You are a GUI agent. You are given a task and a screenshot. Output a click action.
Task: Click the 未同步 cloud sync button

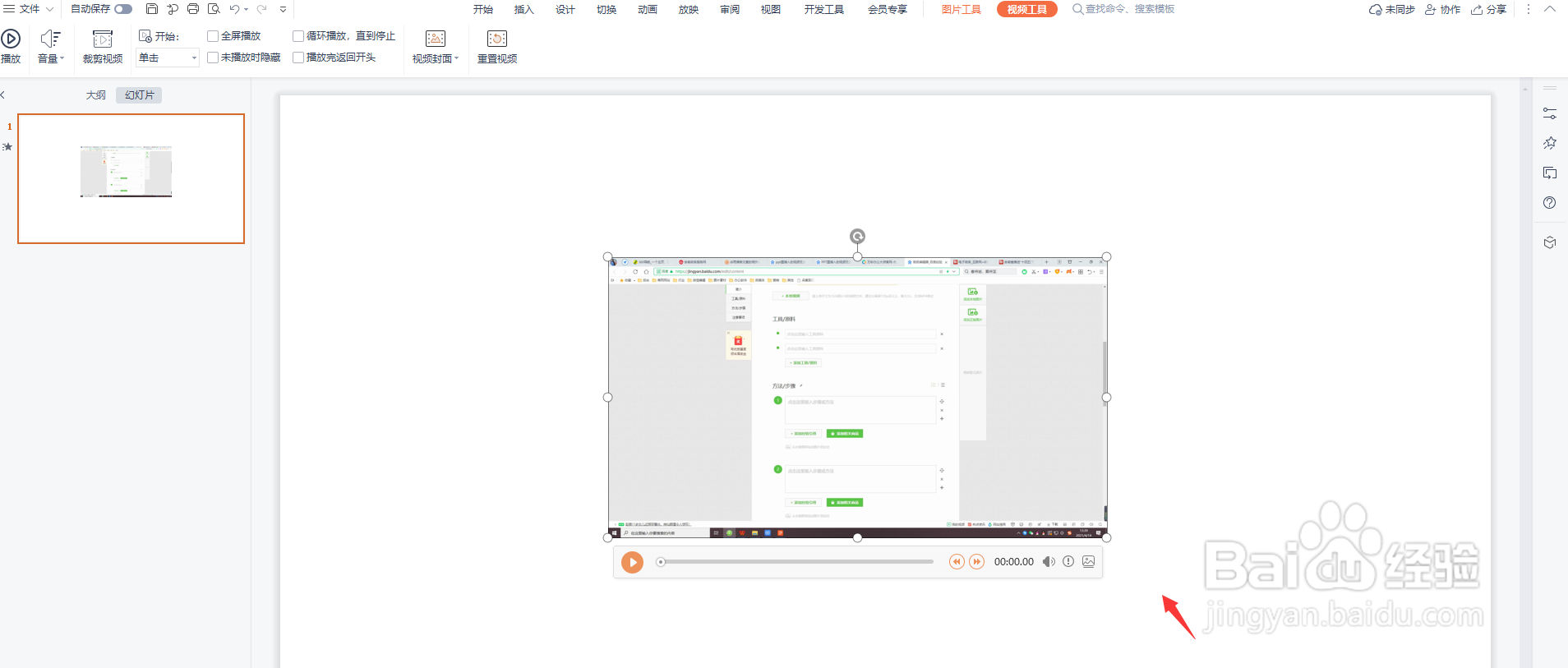1392,9
